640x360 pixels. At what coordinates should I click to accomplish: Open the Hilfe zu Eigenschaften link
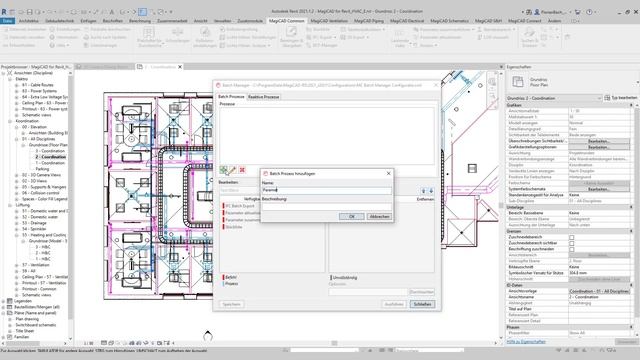click(526, 342)
